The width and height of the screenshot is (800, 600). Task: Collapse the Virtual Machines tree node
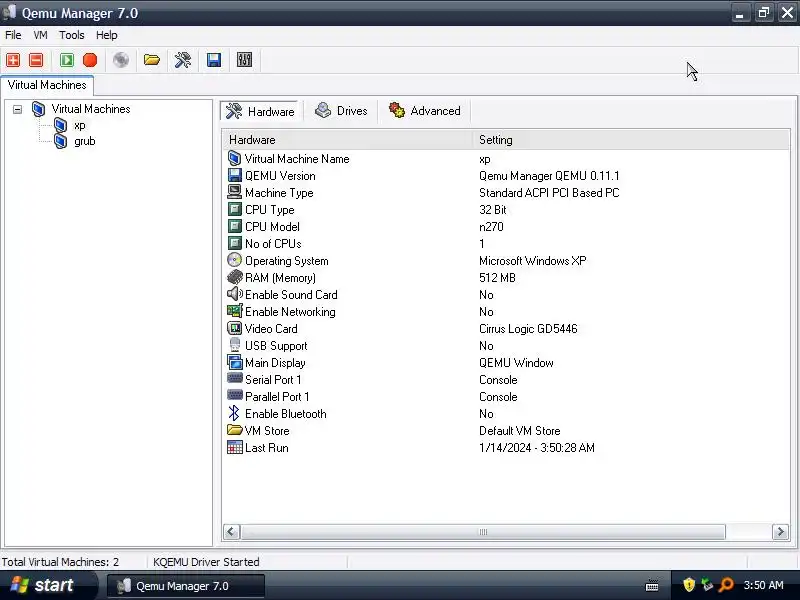[x=17, y=109]
